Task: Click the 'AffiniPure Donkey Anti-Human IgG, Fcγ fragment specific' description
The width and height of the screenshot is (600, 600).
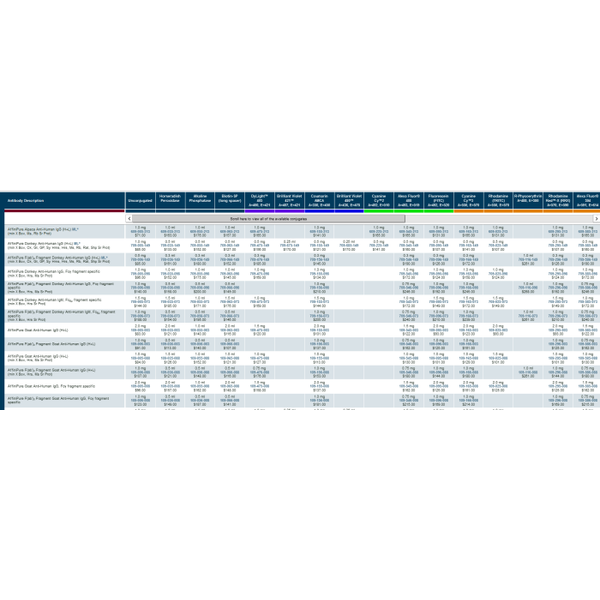Action: pyautogui.click(x=54, y=271)
